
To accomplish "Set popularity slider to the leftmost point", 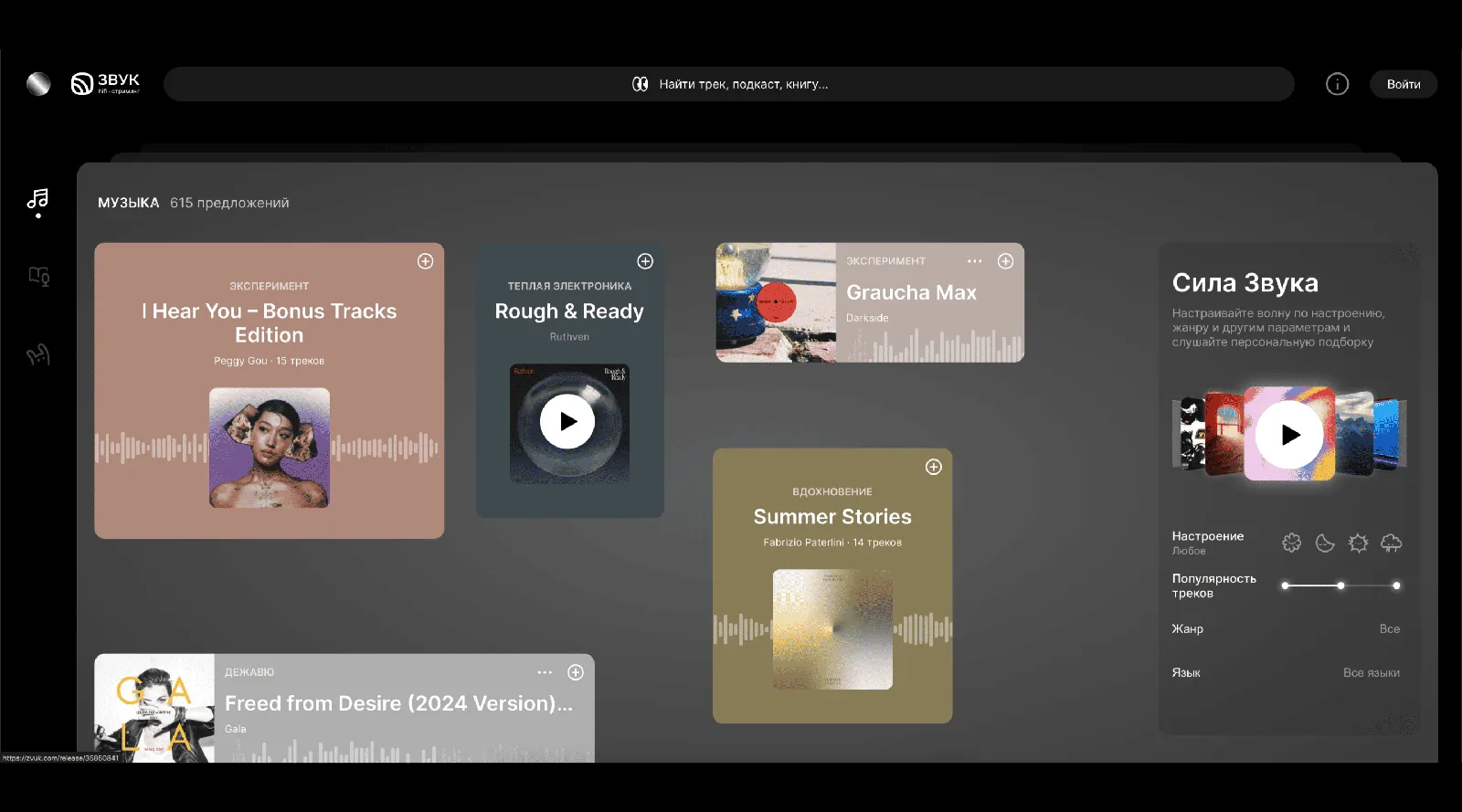I will (x=1286, y=585).
